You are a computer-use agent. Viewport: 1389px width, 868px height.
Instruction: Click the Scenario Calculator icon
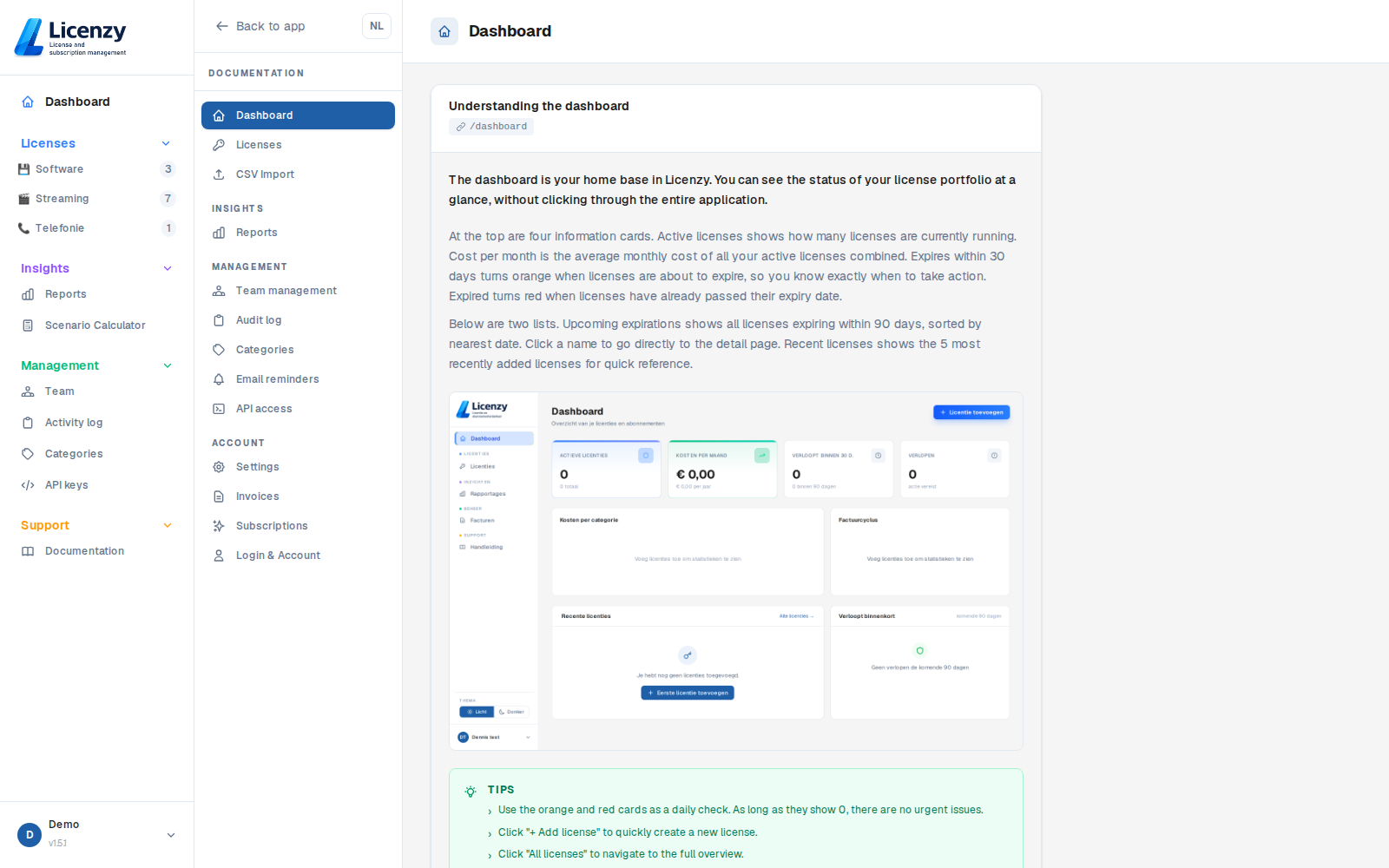pyautogui.click(x=28, y=325)
